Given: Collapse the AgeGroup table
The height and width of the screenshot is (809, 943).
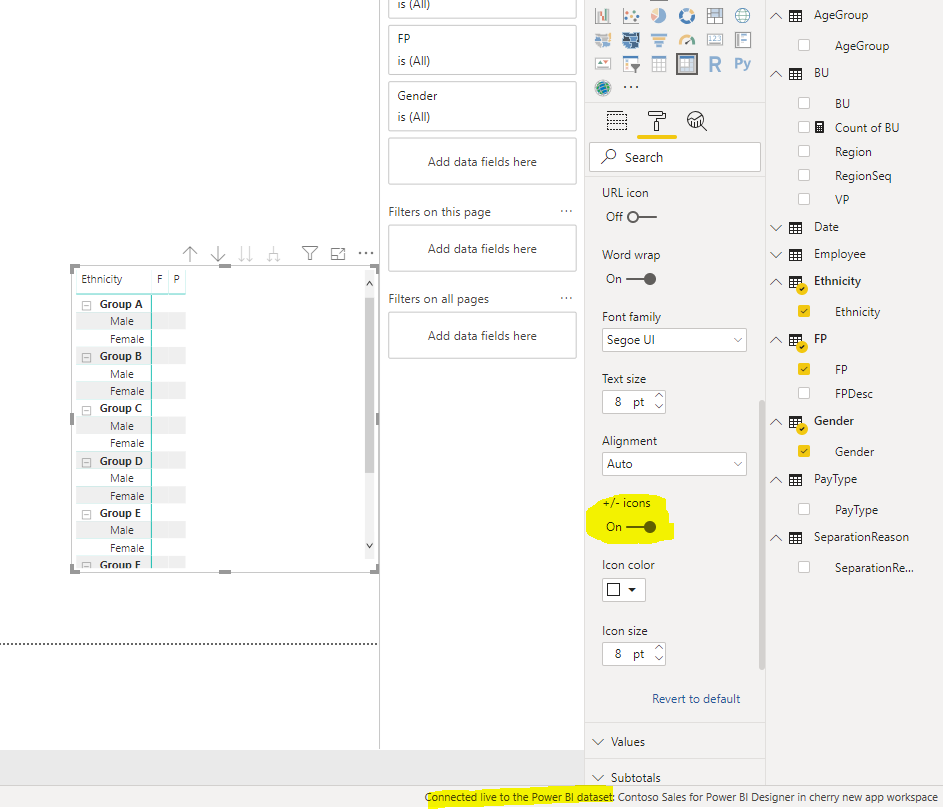Looking at the screenshot, I should (x=776, y=16).
